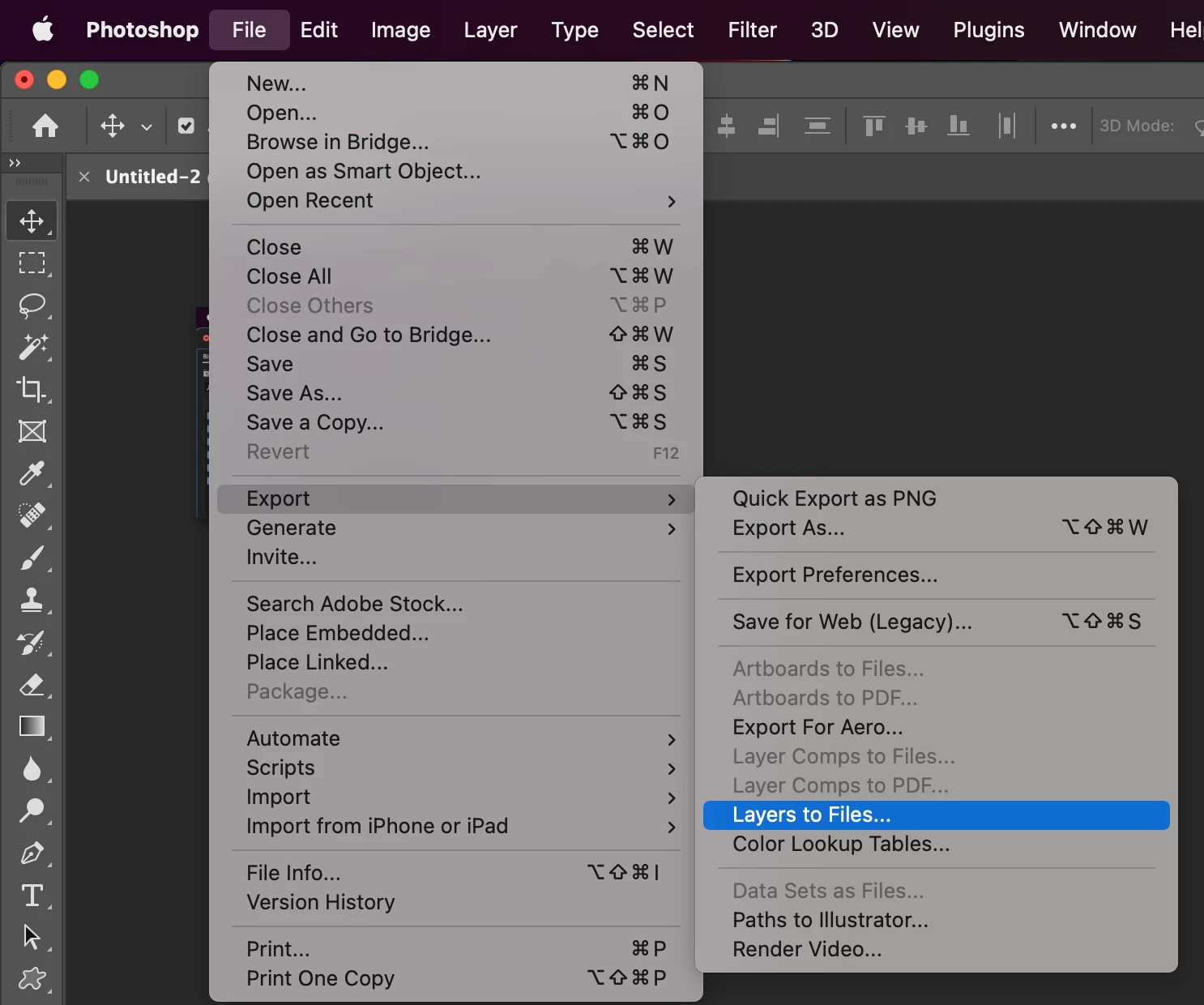Choose Color Lookup Tables…
The height and width of the screenshot is (1005, 1204).
(937, 844)
